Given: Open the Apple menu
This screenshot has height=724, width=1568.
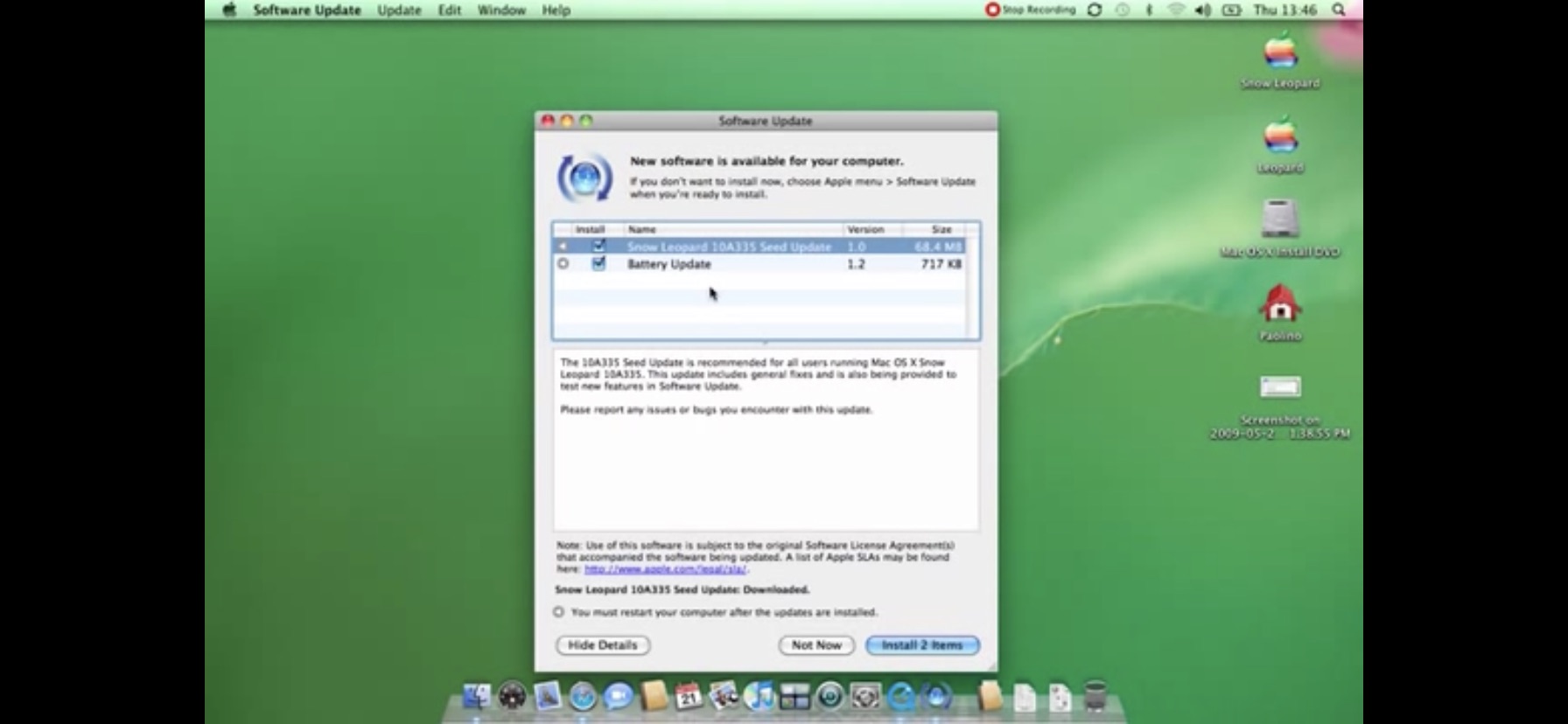Looking at the screenshot, I should pyautogui.click(x=229, y=10).
